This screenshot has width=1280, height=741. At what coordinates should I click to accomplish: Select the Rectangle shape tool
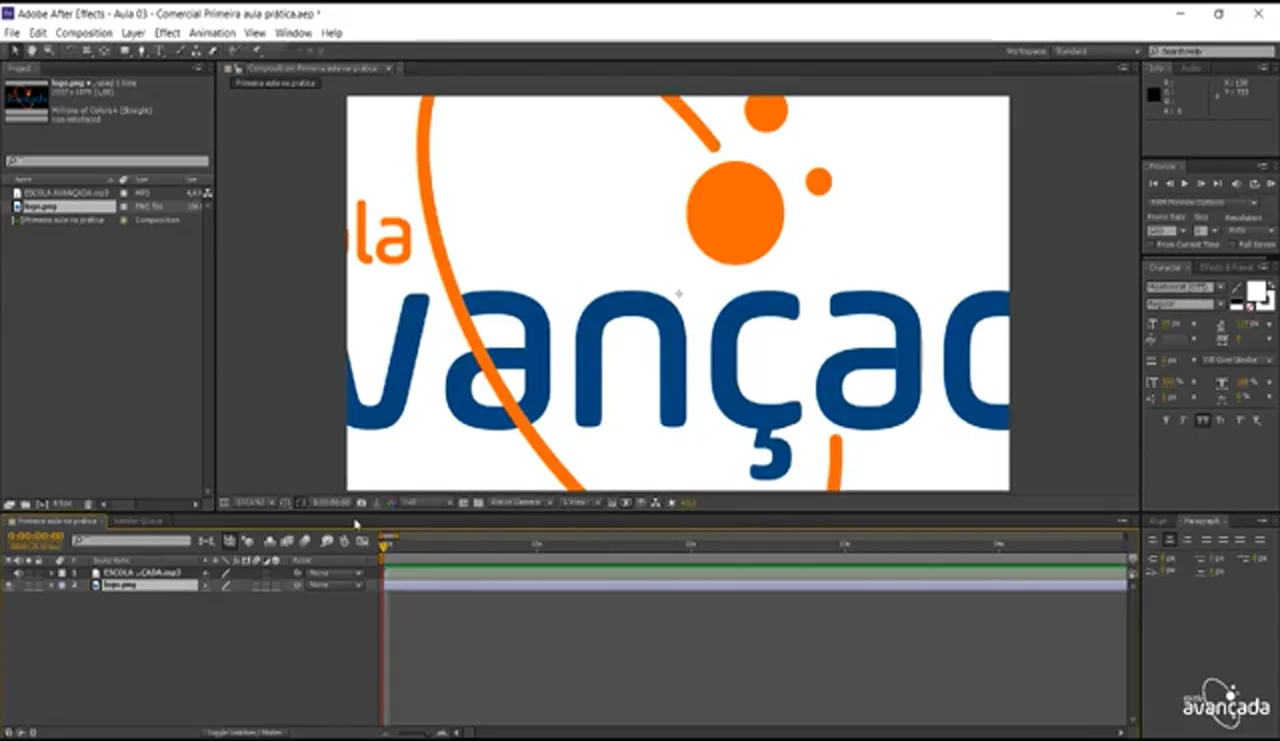[126, 50]
